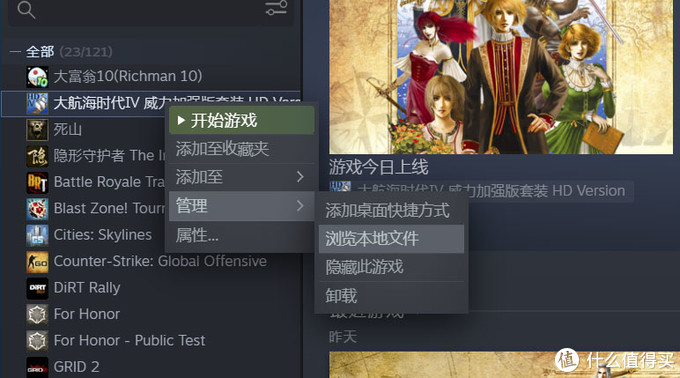Expand the 管理 submenu arrow
Screen dimensions: 680x378
tap(300, 205)
